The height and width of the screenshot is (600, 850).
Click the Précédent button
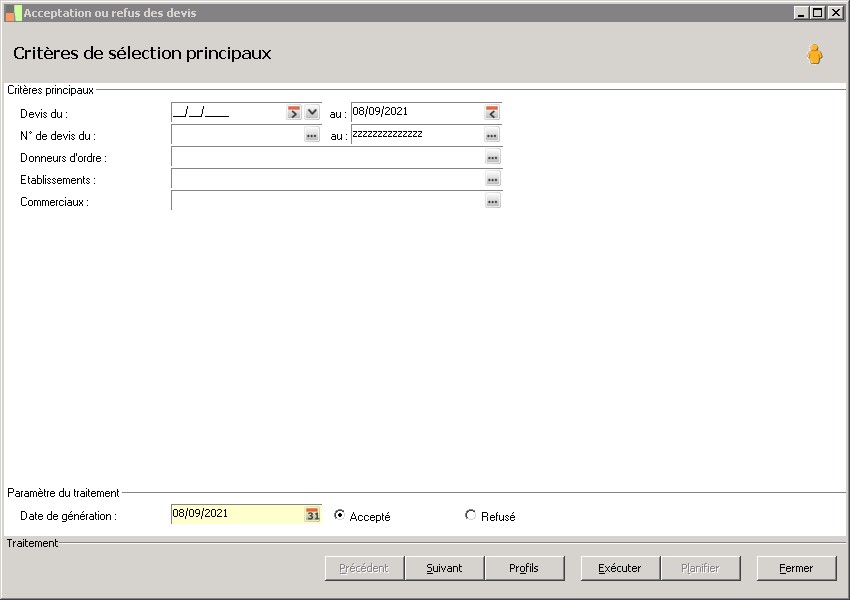[364, 568]
